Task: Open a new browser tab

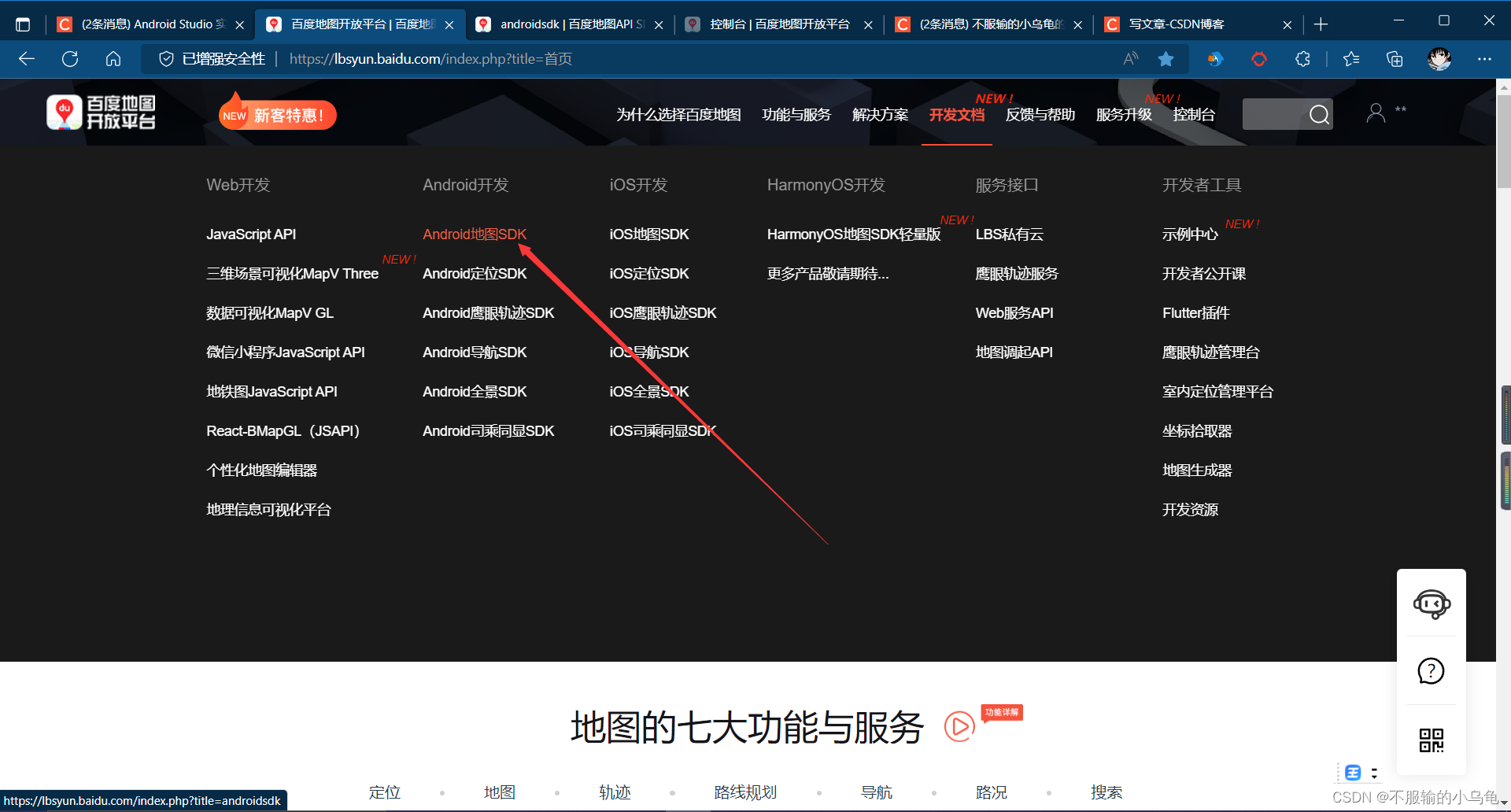Action: [1321, 24]
